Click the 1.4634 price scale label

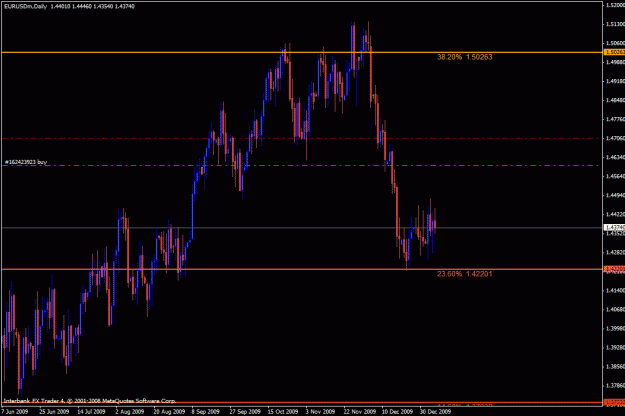click(615, 157)
